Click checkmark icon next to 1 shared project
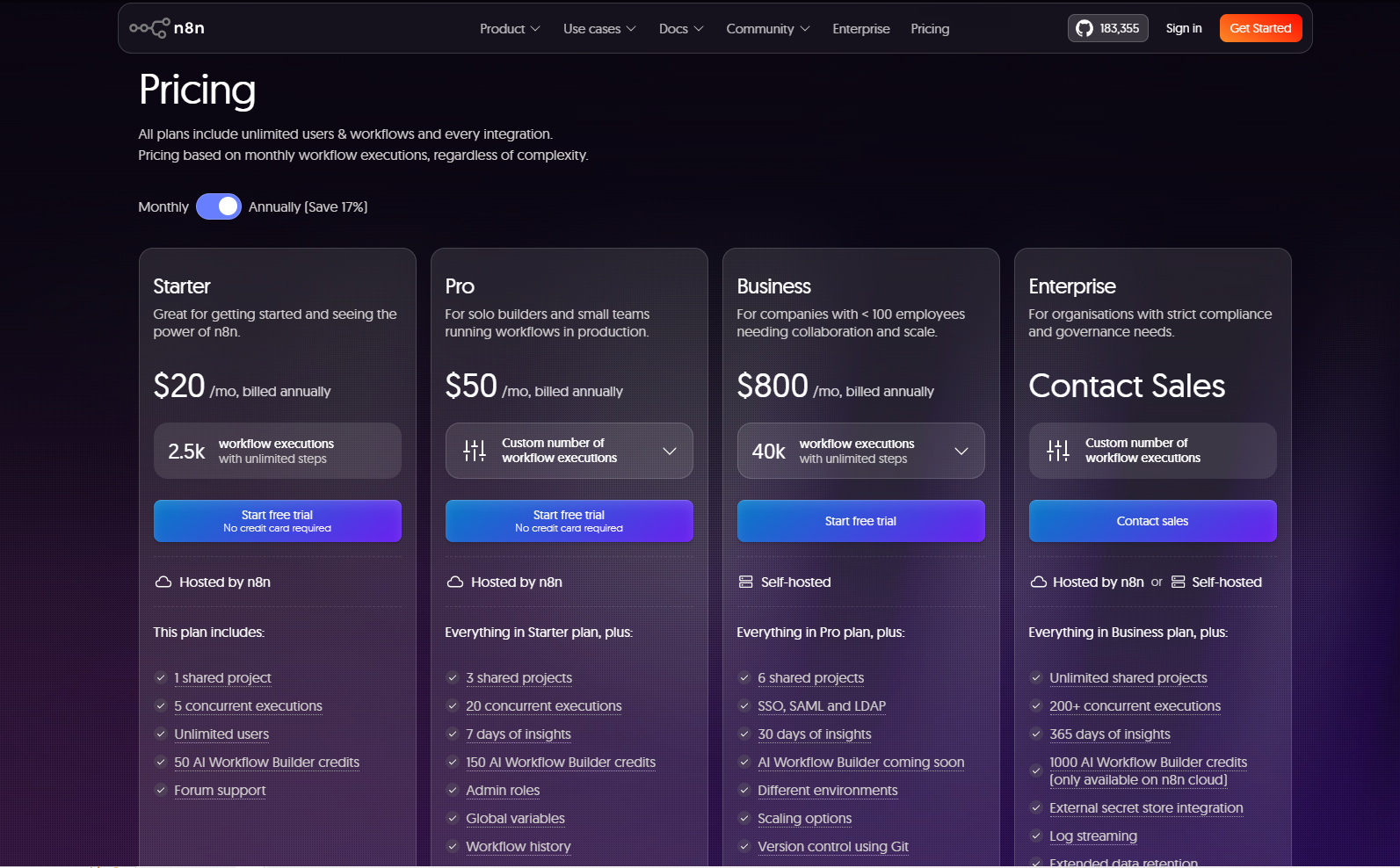Image resolution: width=1400 pixels, height=868 pixels. pos(161,677)
